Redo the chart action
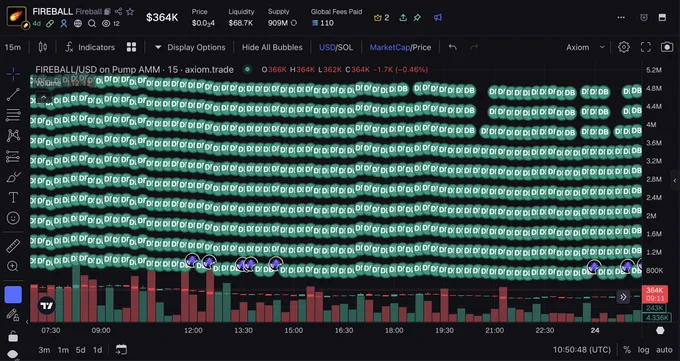This screenshot has height=361, width=680. [474, 47]
